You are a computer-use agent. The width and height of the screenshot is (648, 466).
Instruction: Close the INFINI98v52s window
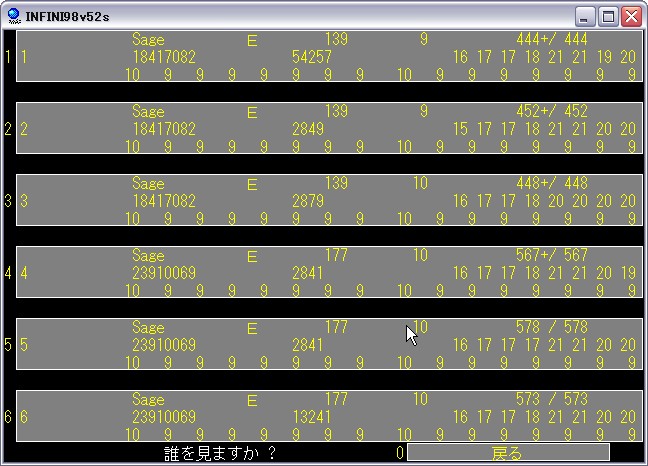(631, 17)
